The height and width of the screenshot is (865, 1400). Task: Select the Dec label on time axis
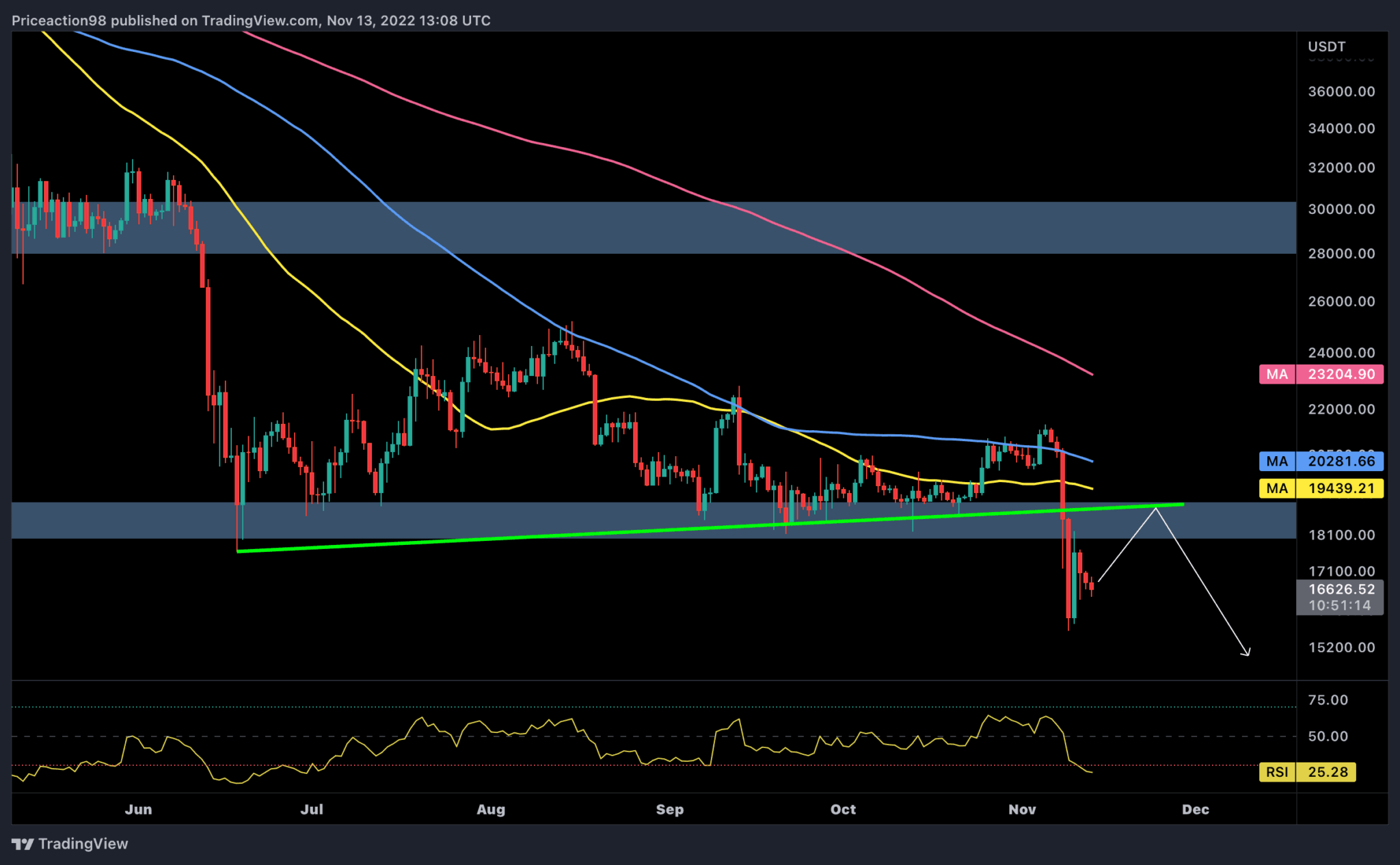click(x=1195, y=809)
